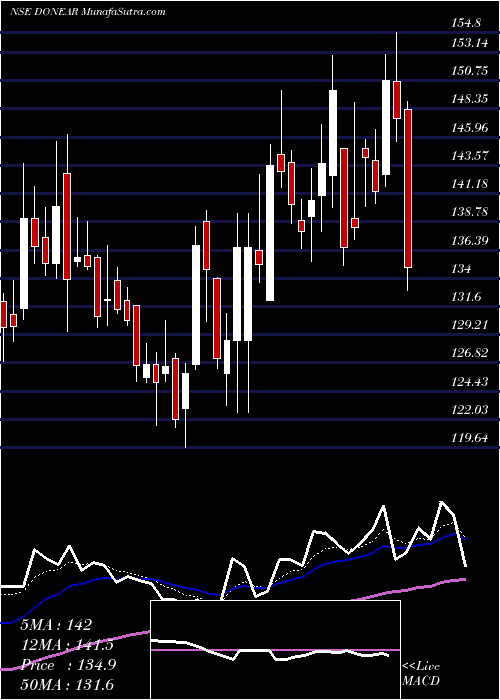This screenshot has height=700, width=500.
Task: Click the 129.21 price axis label
Action: [470, 325]
